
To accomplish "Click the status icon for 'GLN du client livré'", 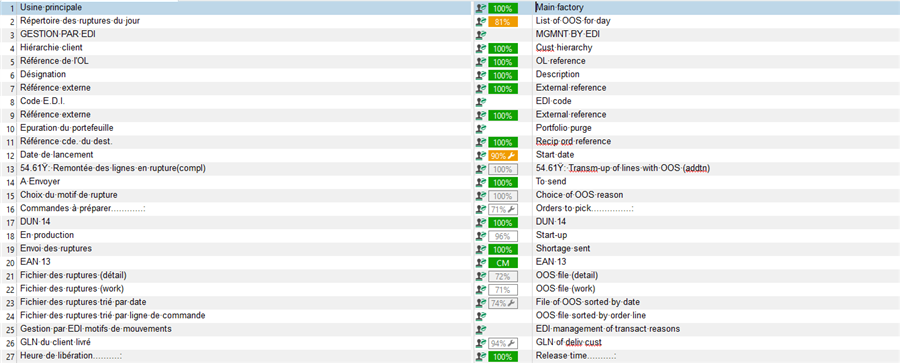I will coord(481,343).
